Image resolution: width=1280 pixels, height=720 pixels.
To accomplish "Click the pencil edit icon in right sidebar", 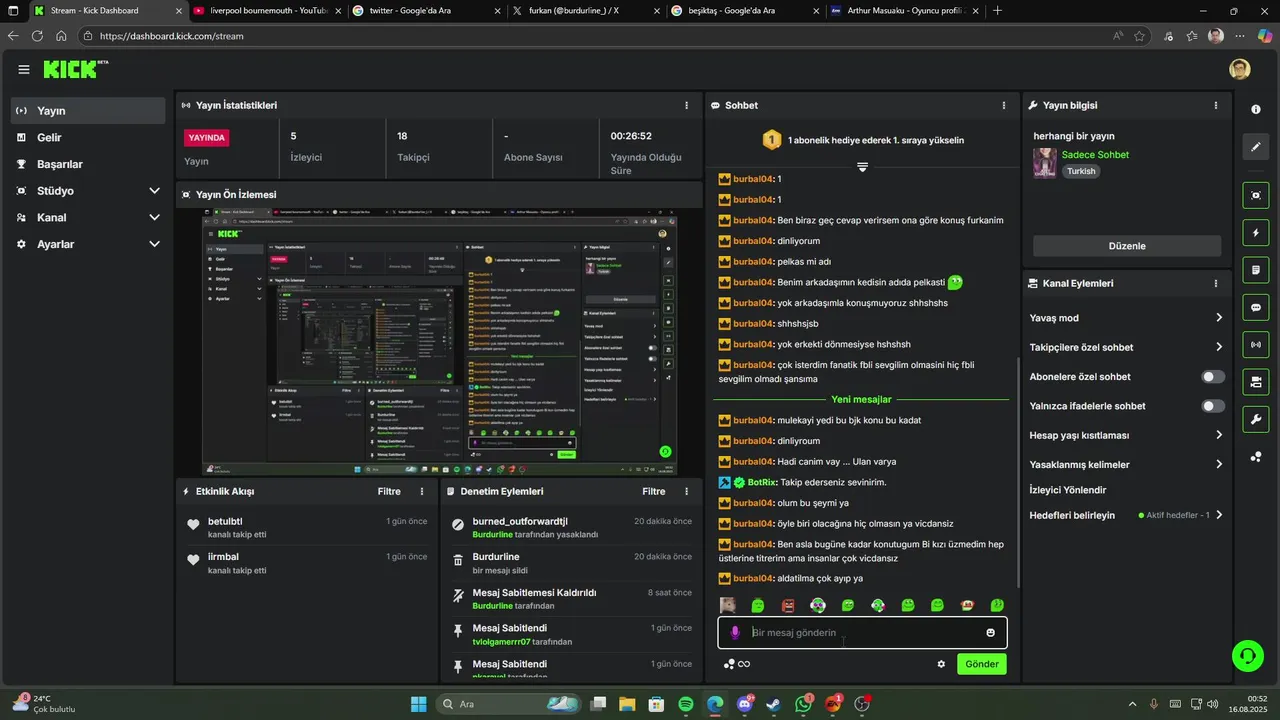I will (x=1256, y=147).
